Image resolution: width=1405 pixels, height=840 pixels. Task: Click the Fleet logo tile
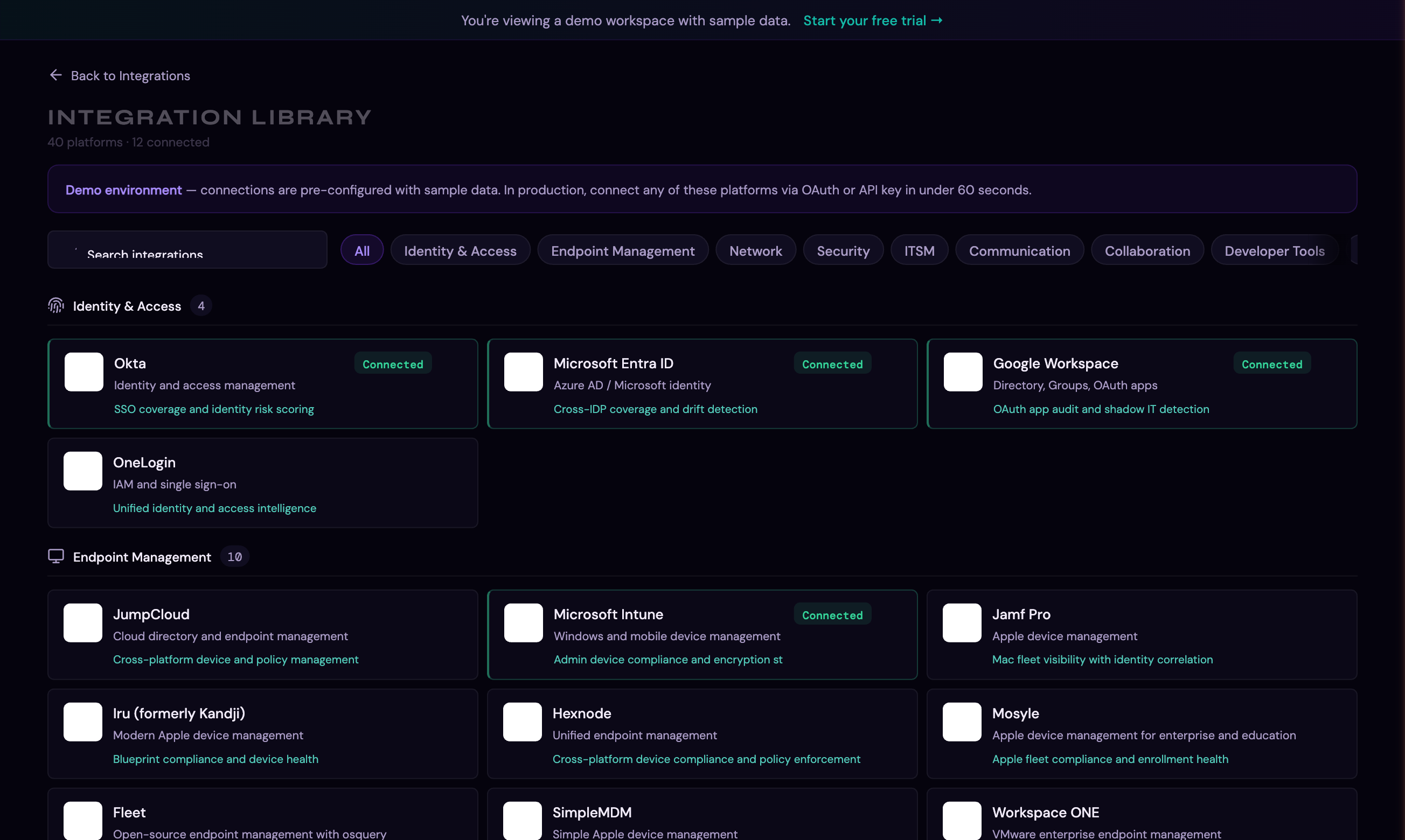(82, 820)
